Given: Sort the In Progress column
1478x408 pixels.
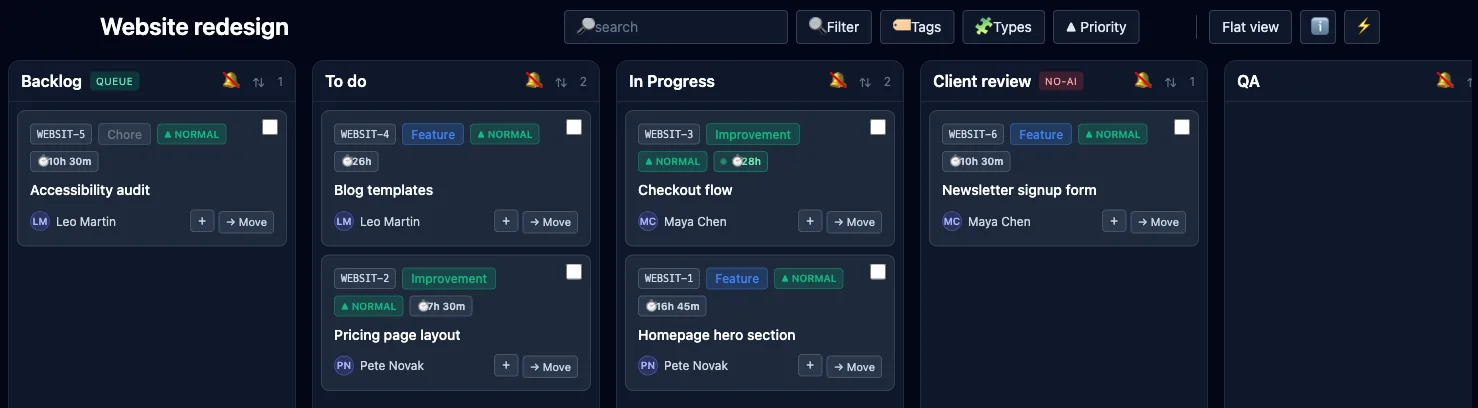Looking at the screenshot, I should click(865, 82).
